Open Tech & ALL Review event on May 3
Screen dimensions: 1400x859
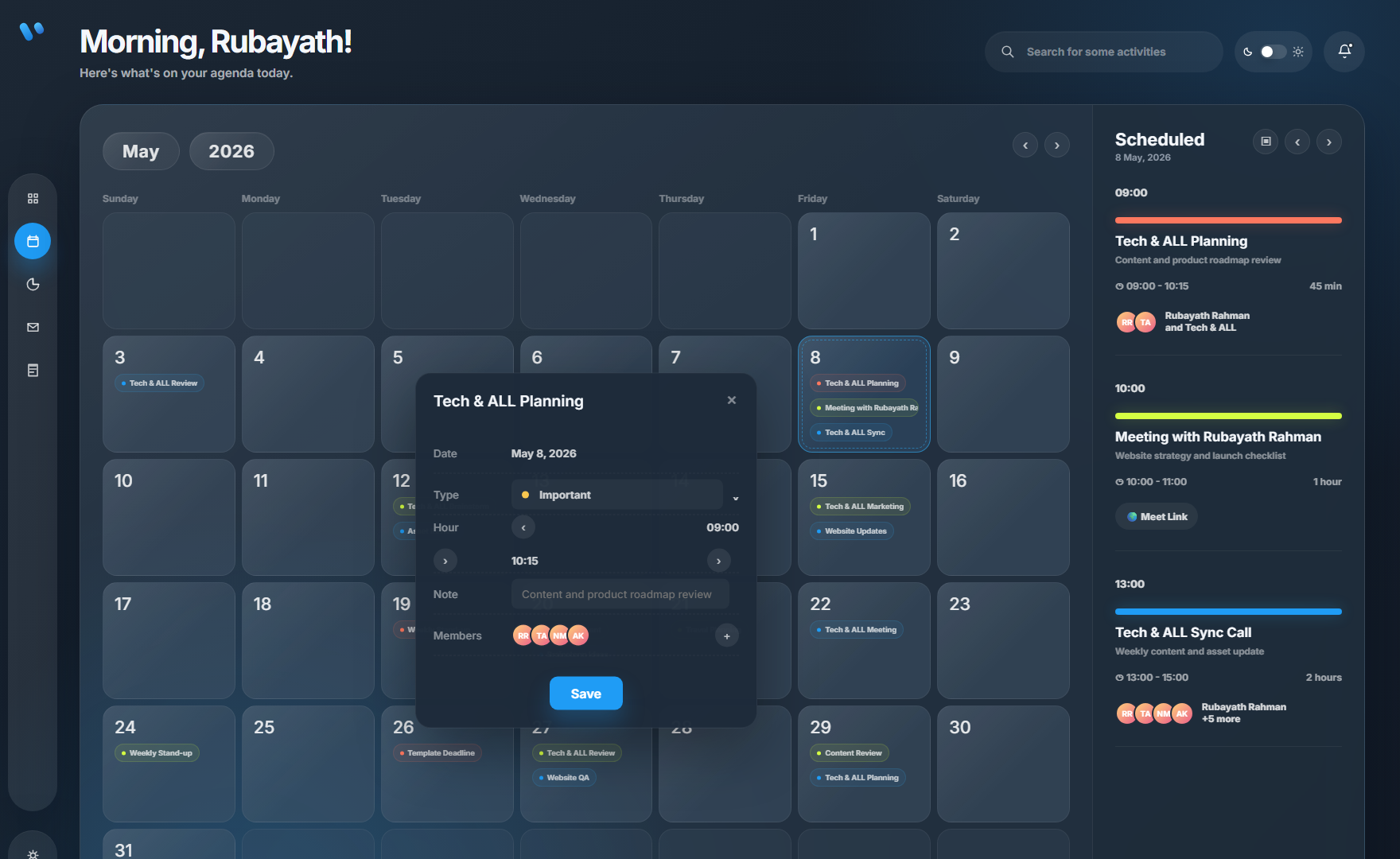[160, 383]
